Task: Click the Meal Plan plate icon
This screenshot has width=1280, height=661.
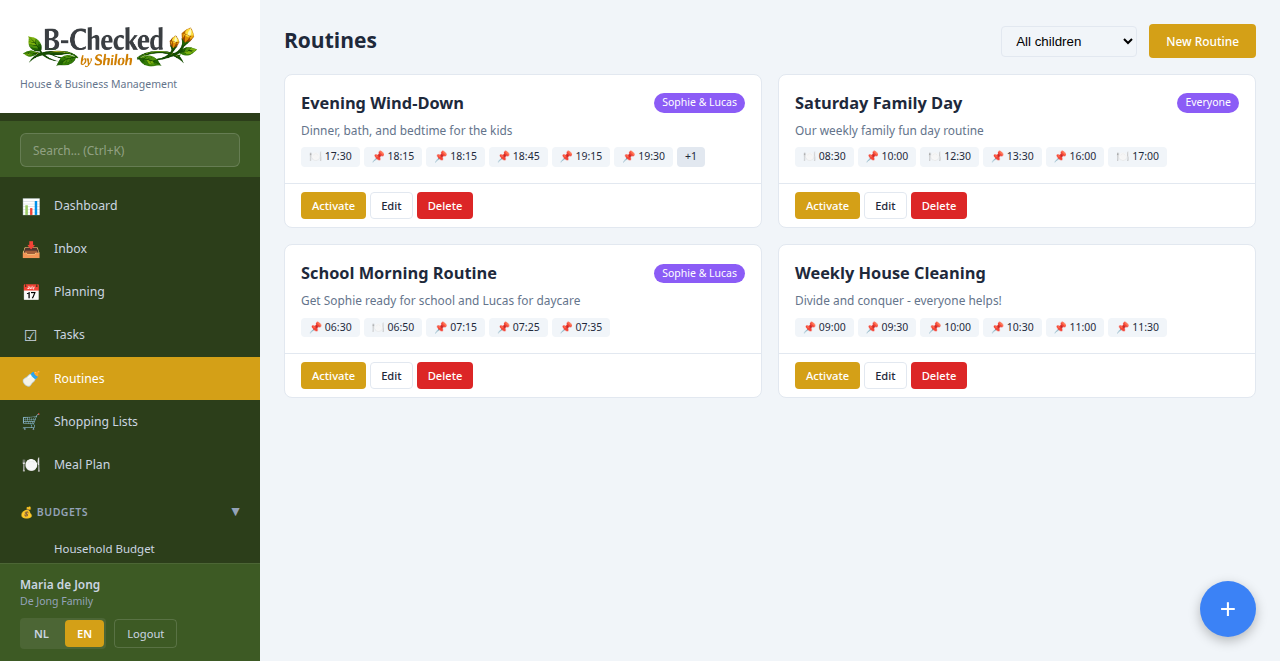Action: point(28,464)
